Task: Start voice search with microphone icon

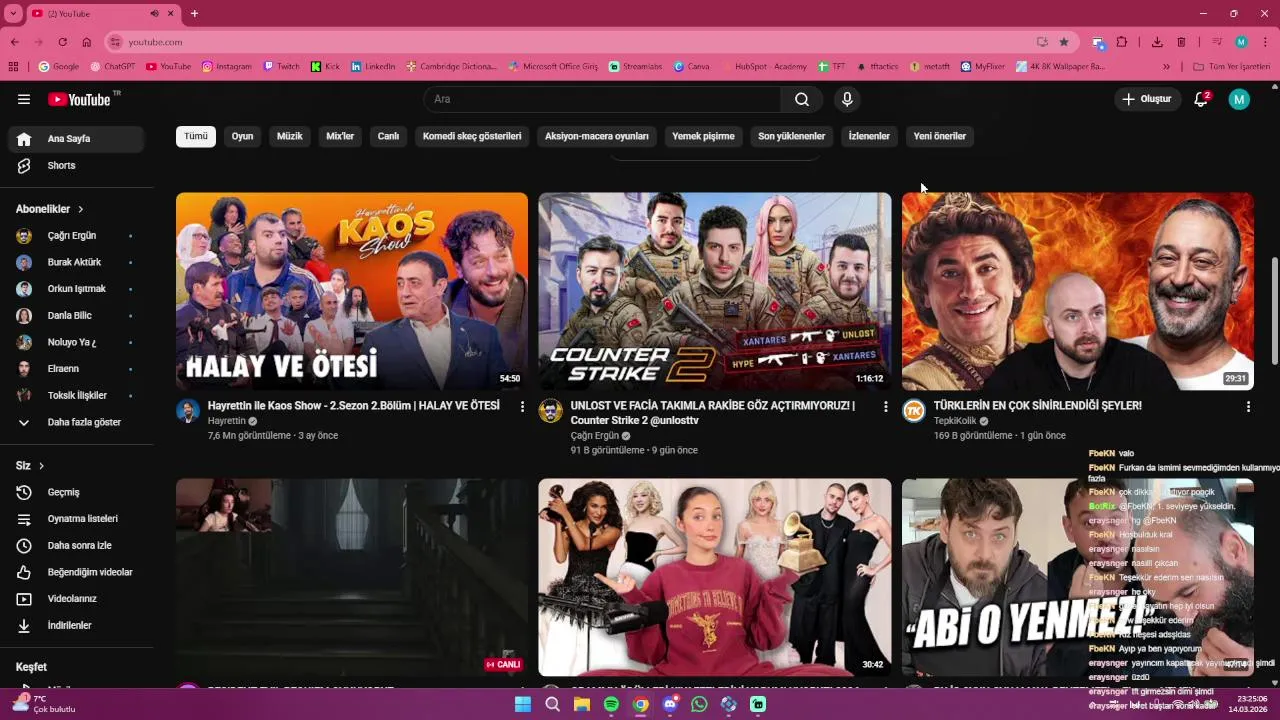Action: (x=847, y=99)
